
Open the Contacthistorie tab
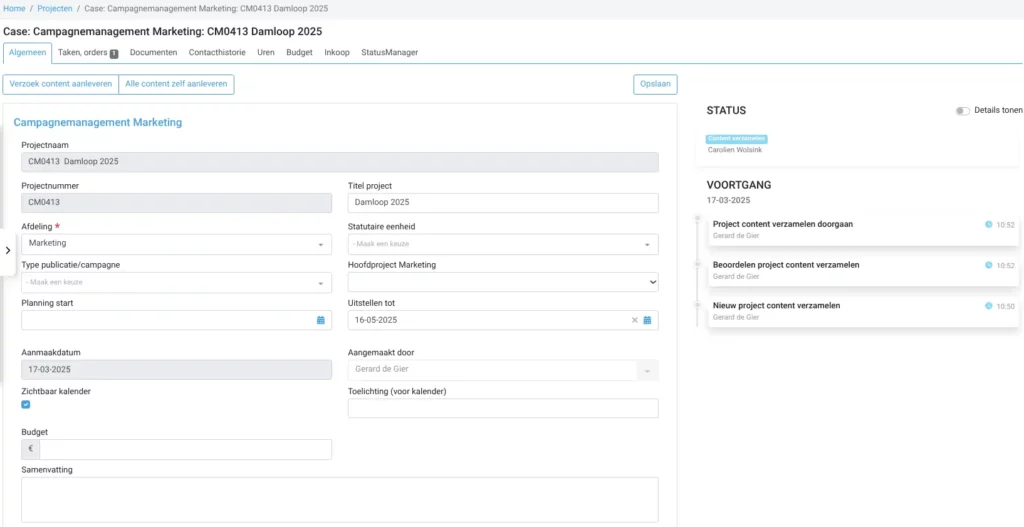click(x=217, y=53)
